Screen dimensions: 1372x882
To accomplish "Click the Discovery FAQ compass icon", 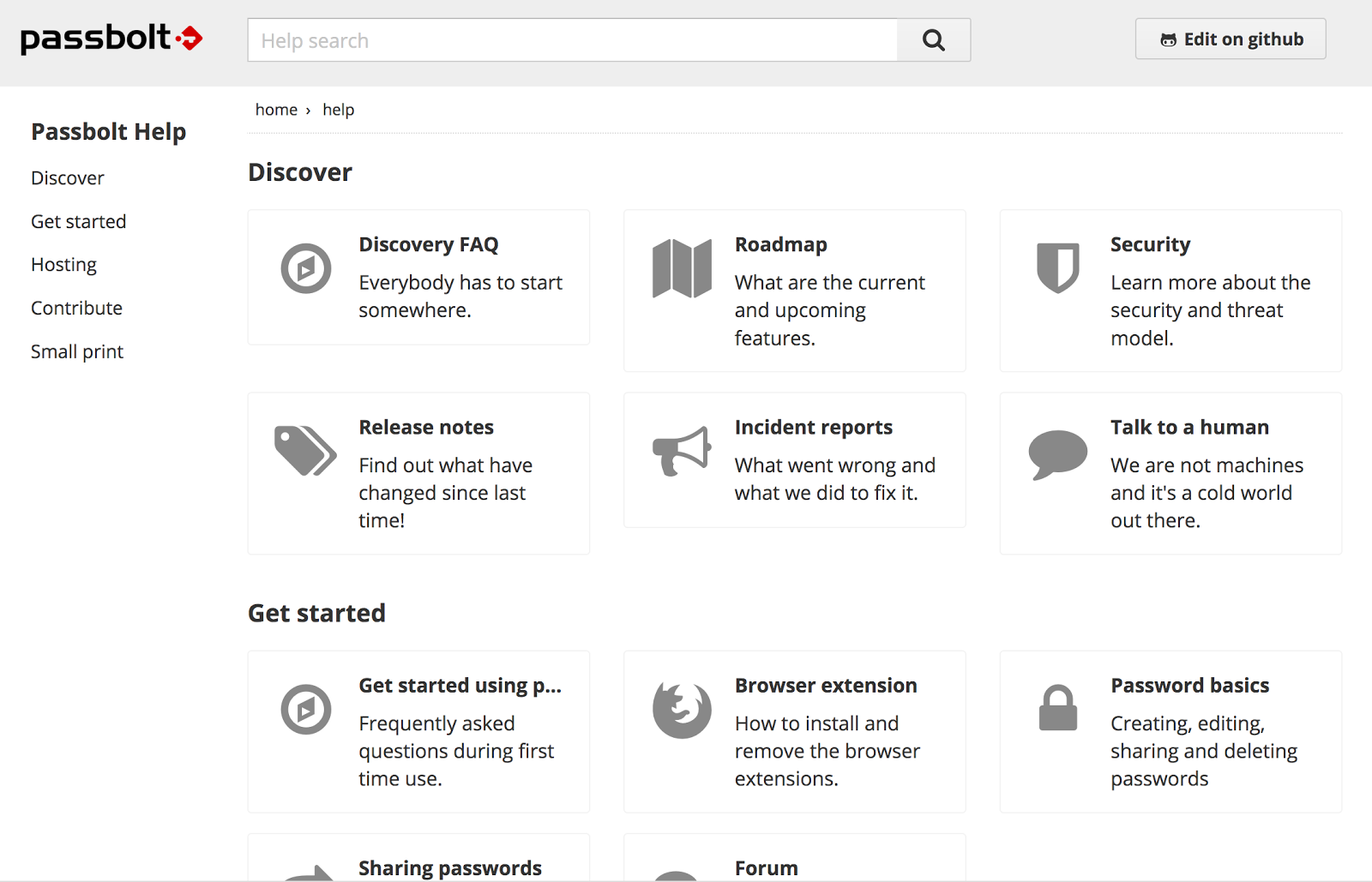I will pyautogui.click(x=306, y=268).
